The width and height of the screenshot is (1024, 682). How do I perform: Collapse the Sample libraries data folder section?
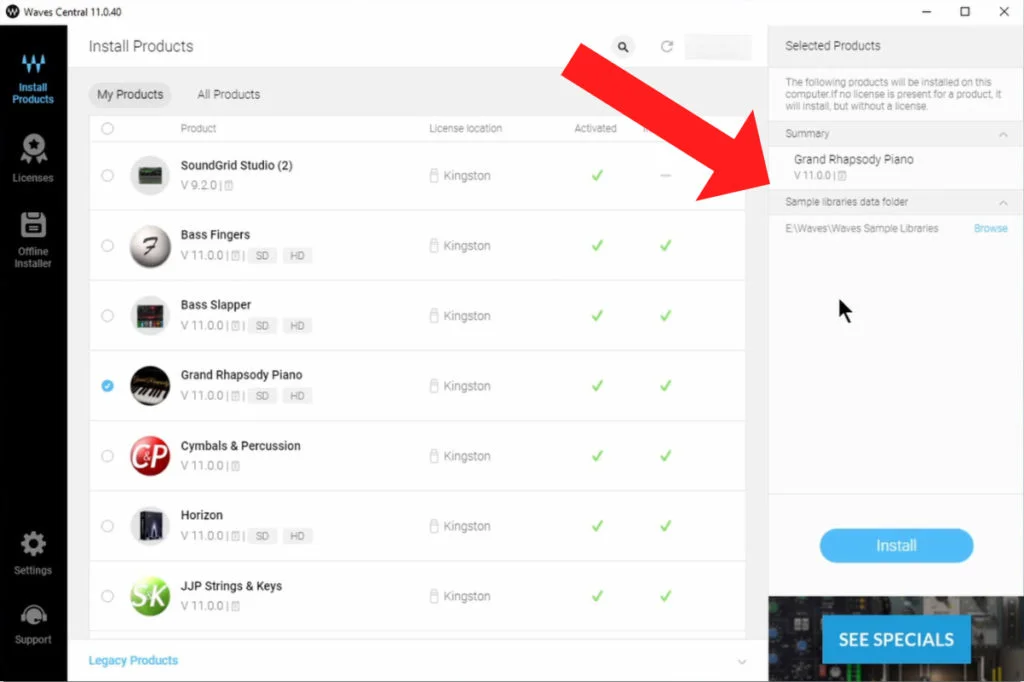coord(1003,203)
